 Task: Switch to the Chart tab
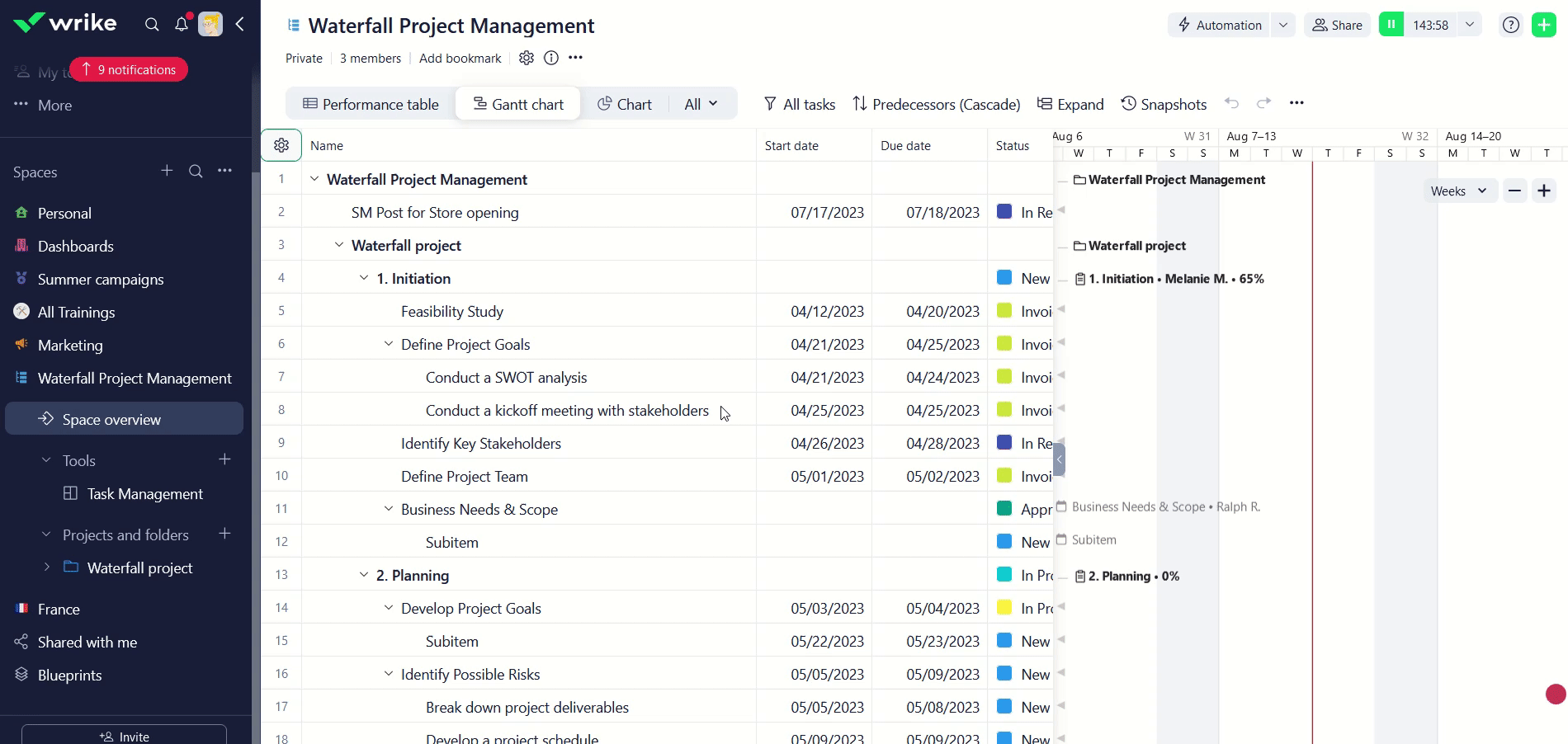click(624, 104)
